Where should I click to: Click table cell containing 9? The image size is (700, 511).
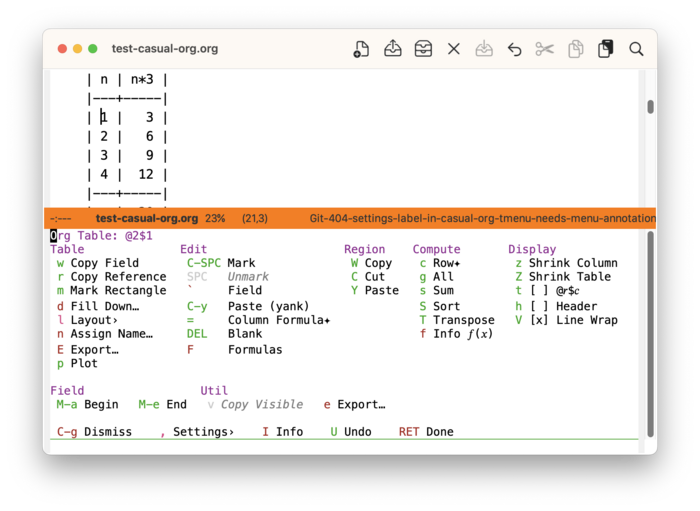pos(150,155)
